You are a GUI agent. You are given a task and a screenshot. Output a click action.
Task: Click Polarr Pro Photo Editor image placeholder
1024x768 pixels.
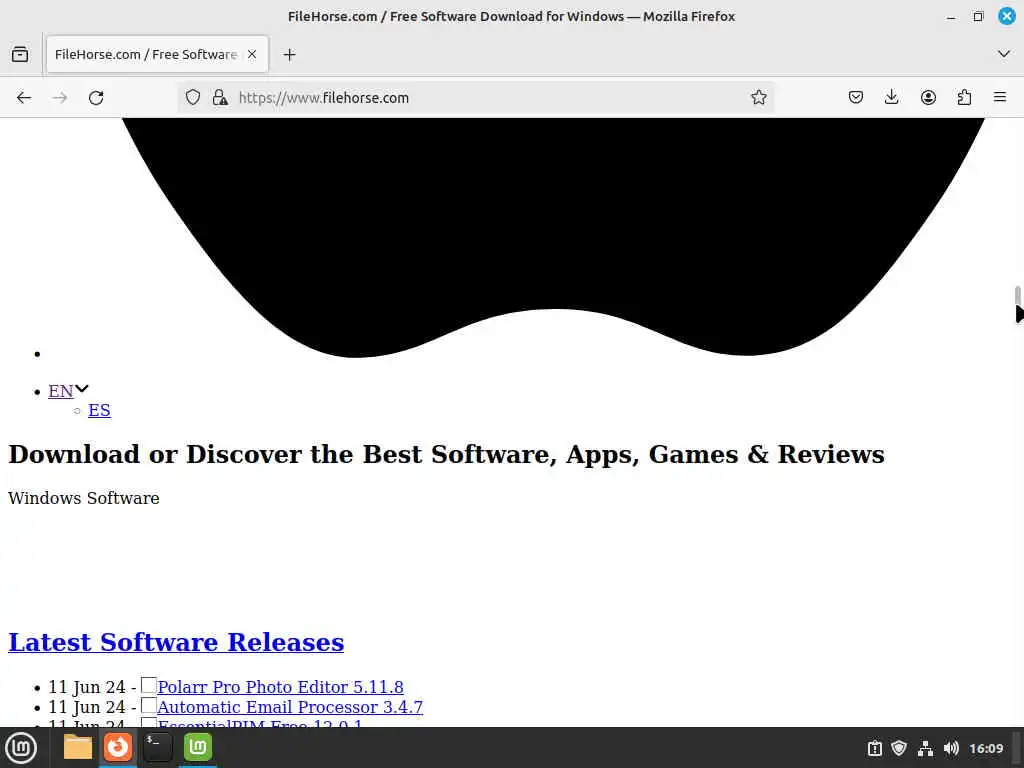(x=149, y=685)
